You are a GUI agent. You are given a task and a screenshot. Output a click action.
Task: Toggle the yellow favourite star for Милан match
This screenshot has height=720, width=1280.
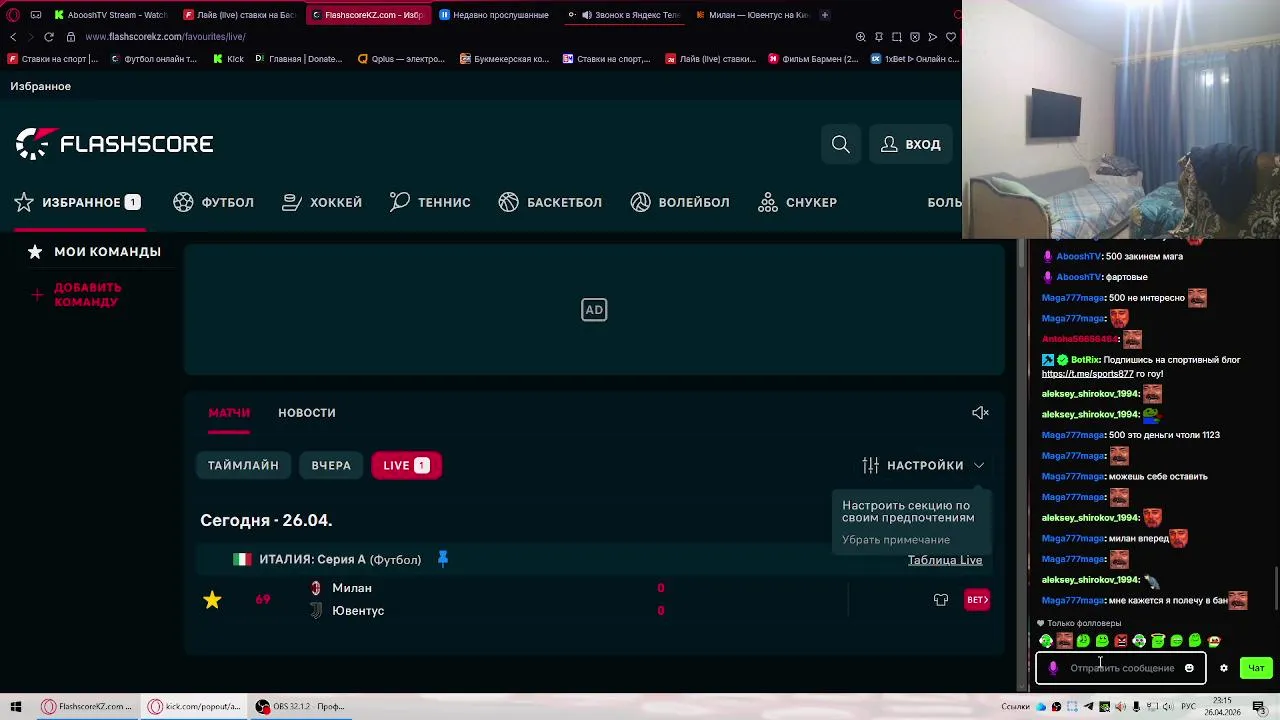pos(212,600)
